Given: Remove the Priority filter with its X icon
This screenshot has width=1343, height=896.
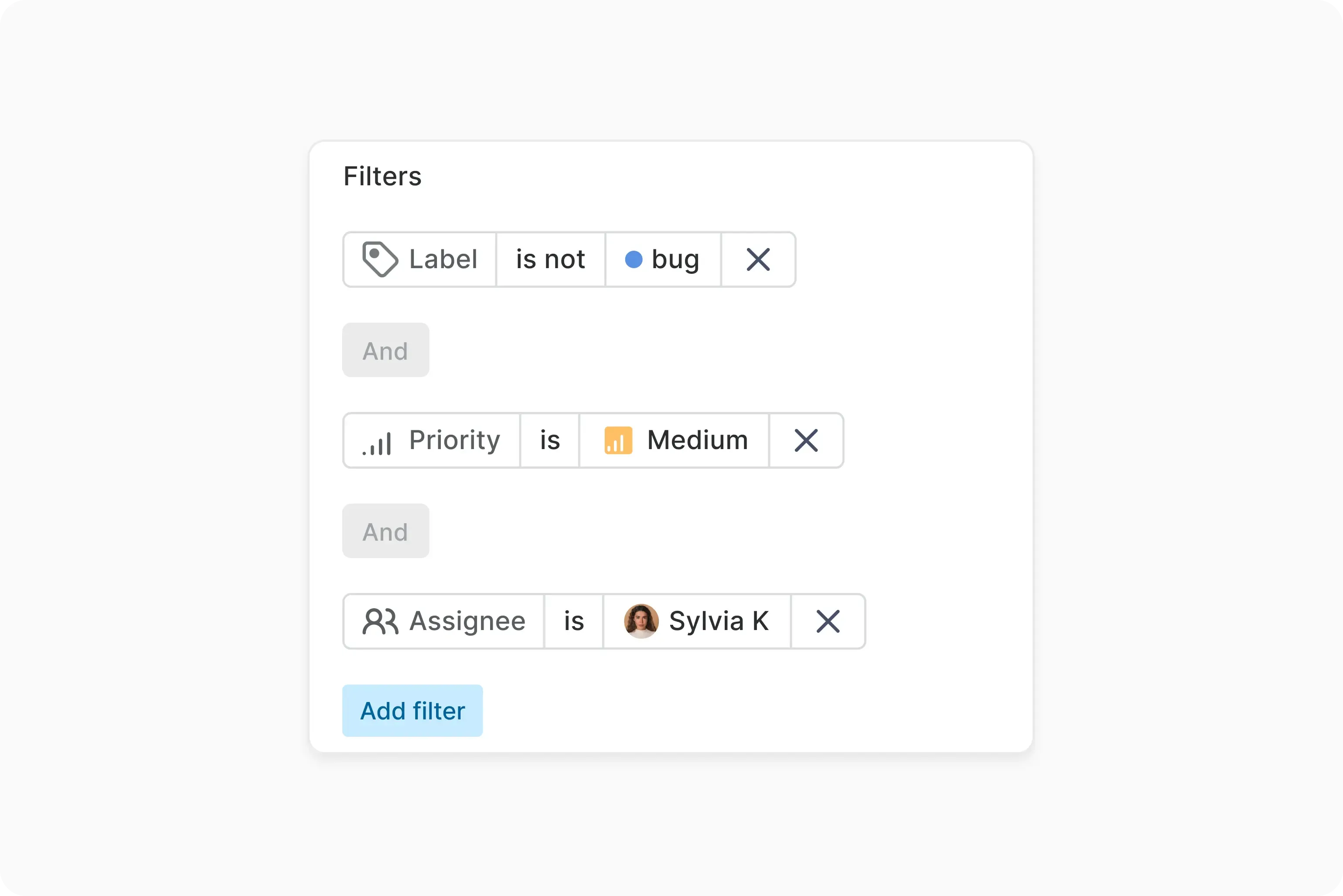Looking at the screenshot, I should pyautogui.click(x=806, y=440).
